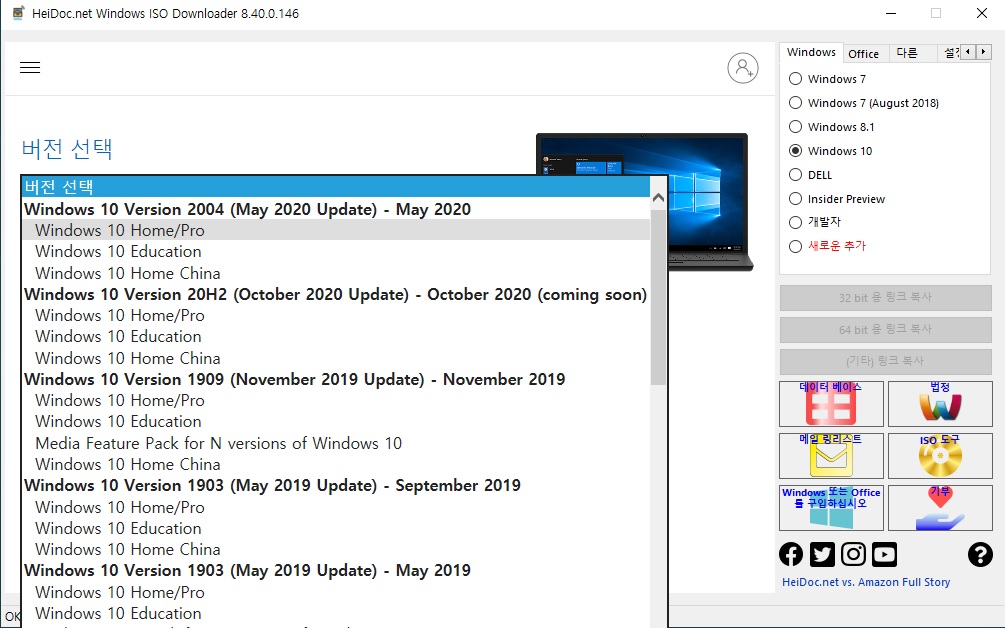The height and width of the screenshot is (628, 1005).
Task: Click the 64 bit 용 링크 복사 button
Action: [885, 330]
